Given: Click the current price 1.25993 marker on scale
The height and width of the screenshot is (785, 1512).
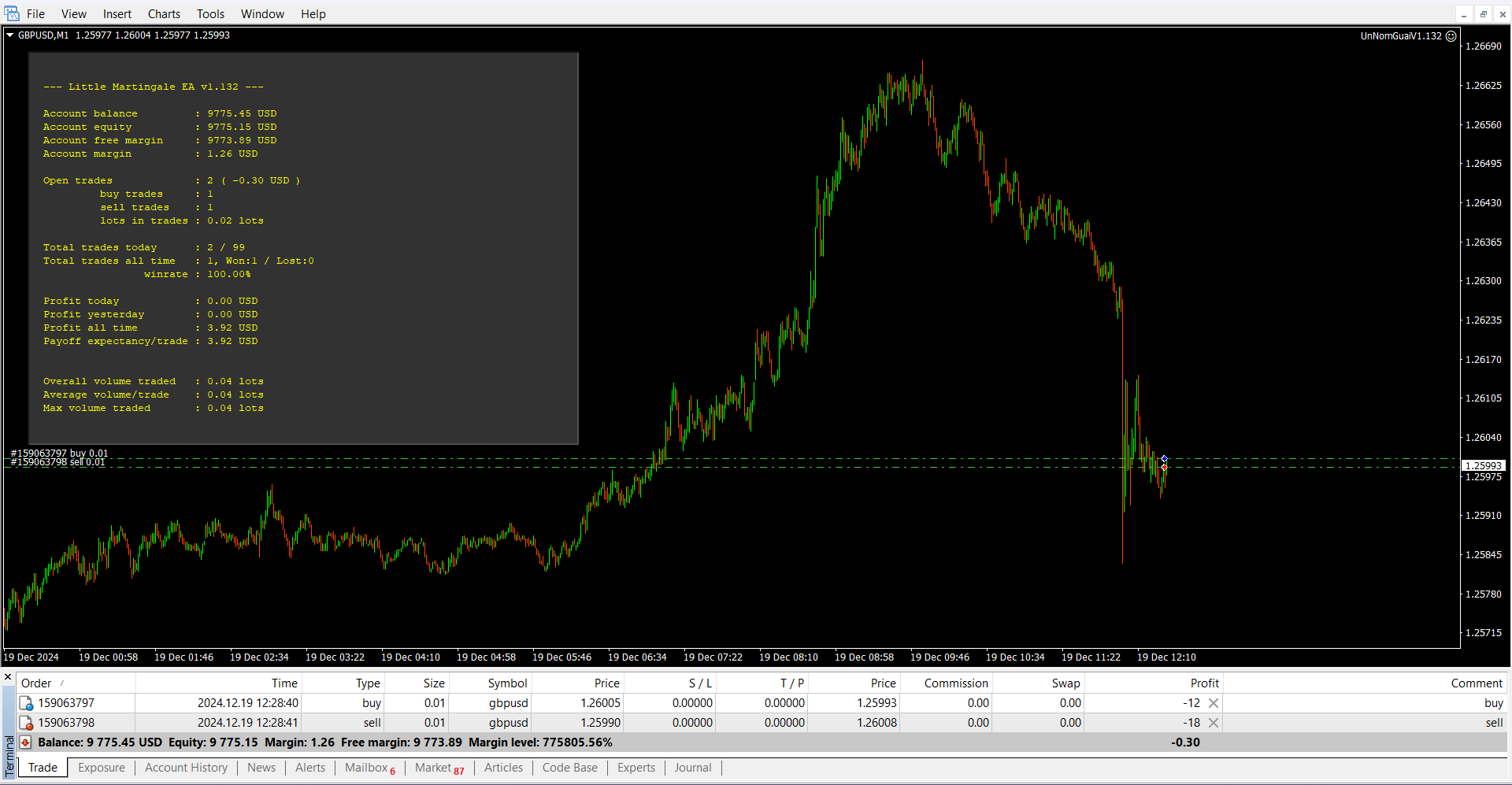Looking at the screenshot, I should (1483, 465).
